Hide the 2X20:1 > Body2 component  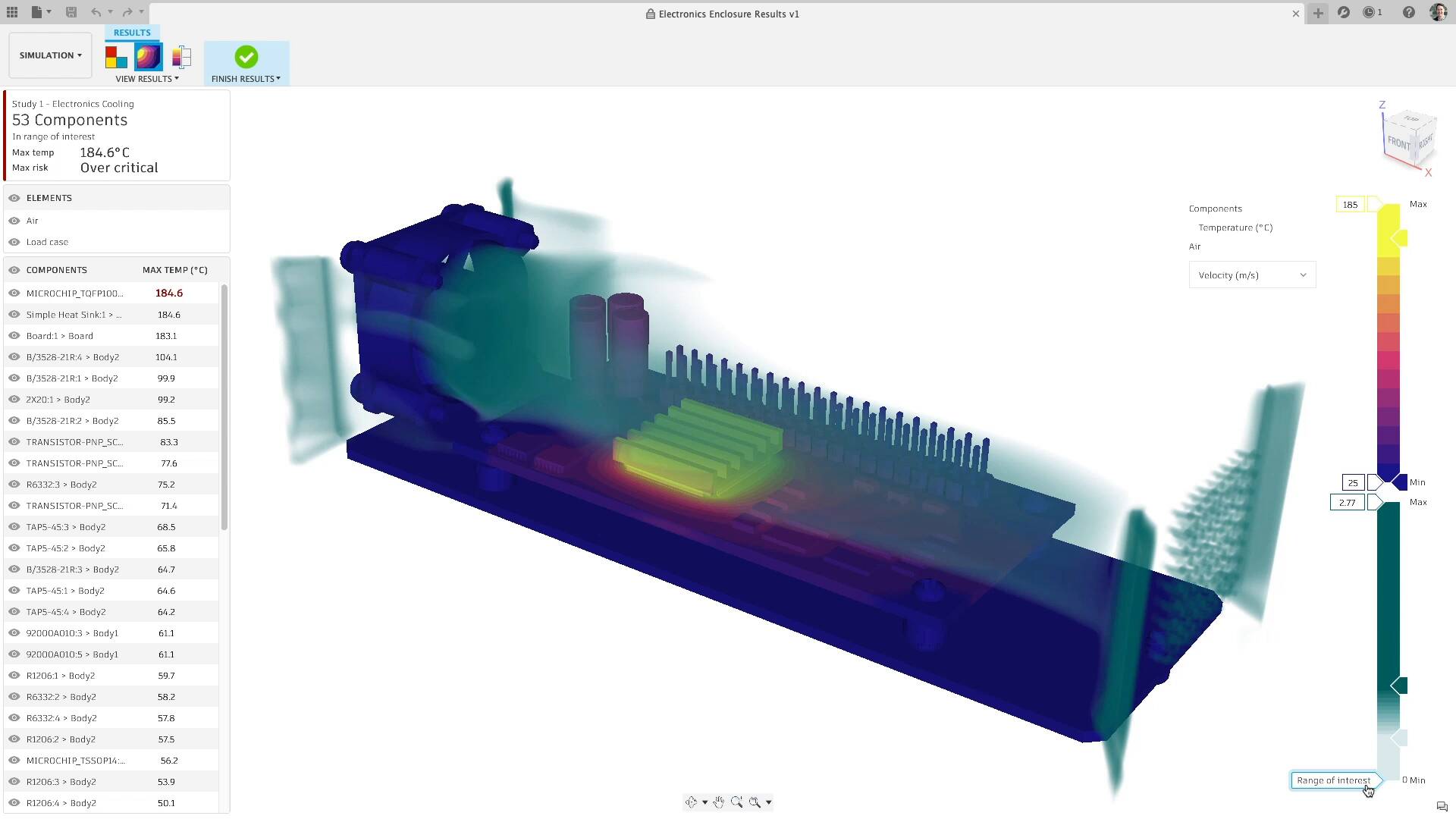[14, 400]
